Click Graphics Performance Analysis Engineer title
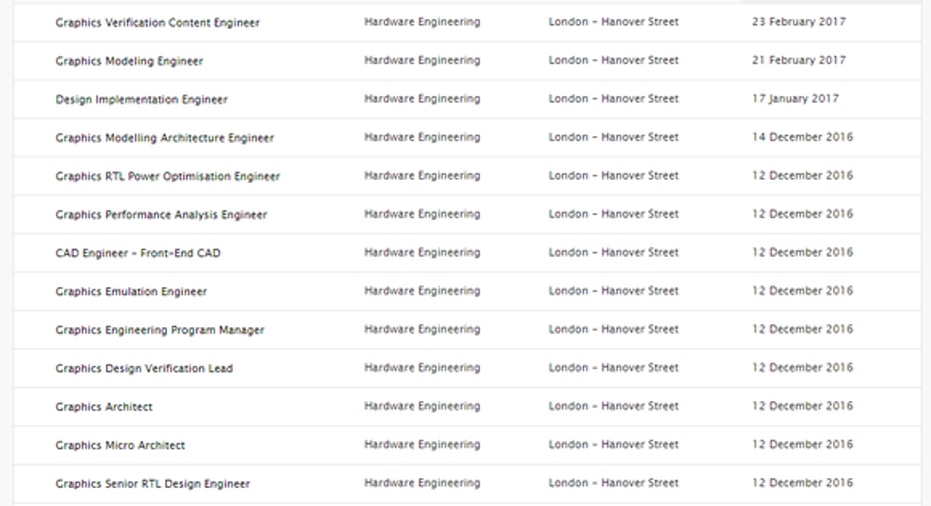The height and width of the screenshot is (506, 931). pos(161,215)
